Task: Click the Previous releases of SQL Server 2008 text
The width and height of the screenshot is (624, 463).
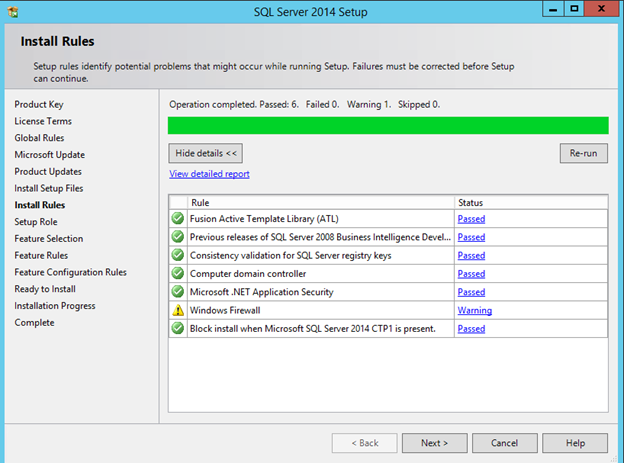Action: 320,237
